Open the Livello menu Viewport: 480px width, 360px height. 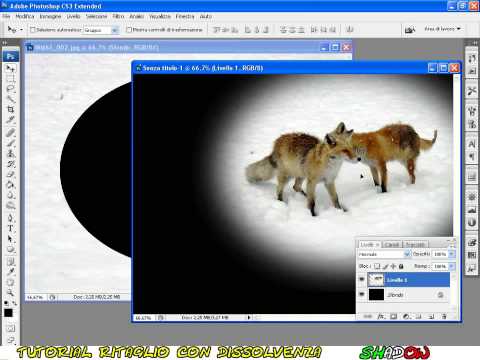click(73, 16)
